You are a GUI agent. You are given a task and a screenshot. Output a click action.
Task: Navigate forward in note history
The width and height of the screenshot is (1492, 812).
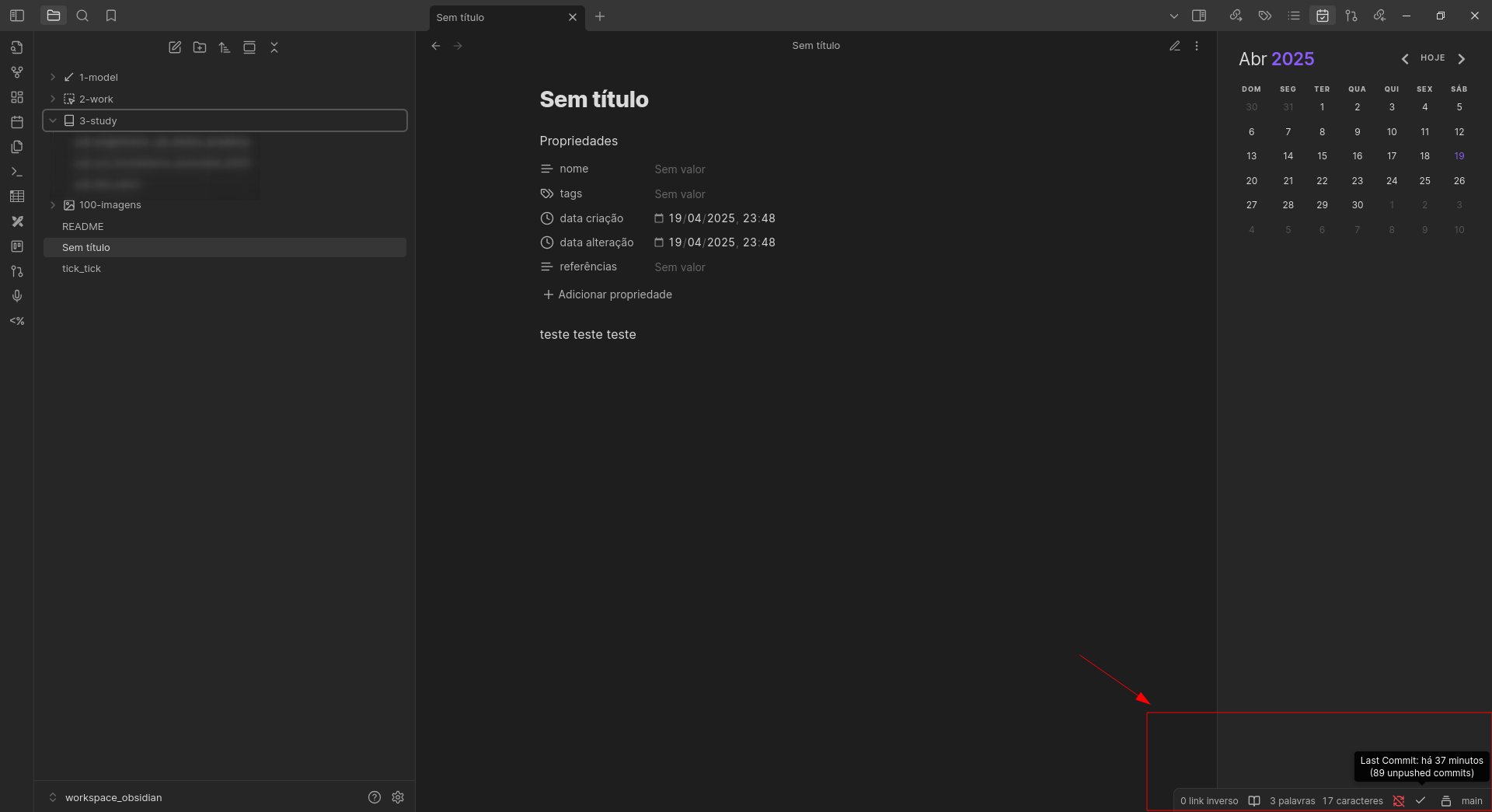point(458,46)
